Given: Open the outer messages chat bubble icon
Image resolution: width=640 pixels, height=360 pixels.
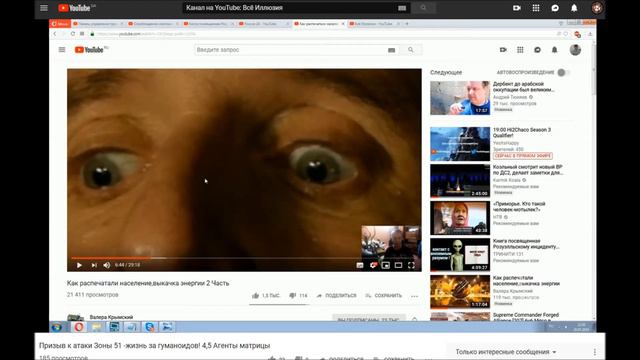Looking at the screenshot, I should pyautogui.click(x=555, y=8).
